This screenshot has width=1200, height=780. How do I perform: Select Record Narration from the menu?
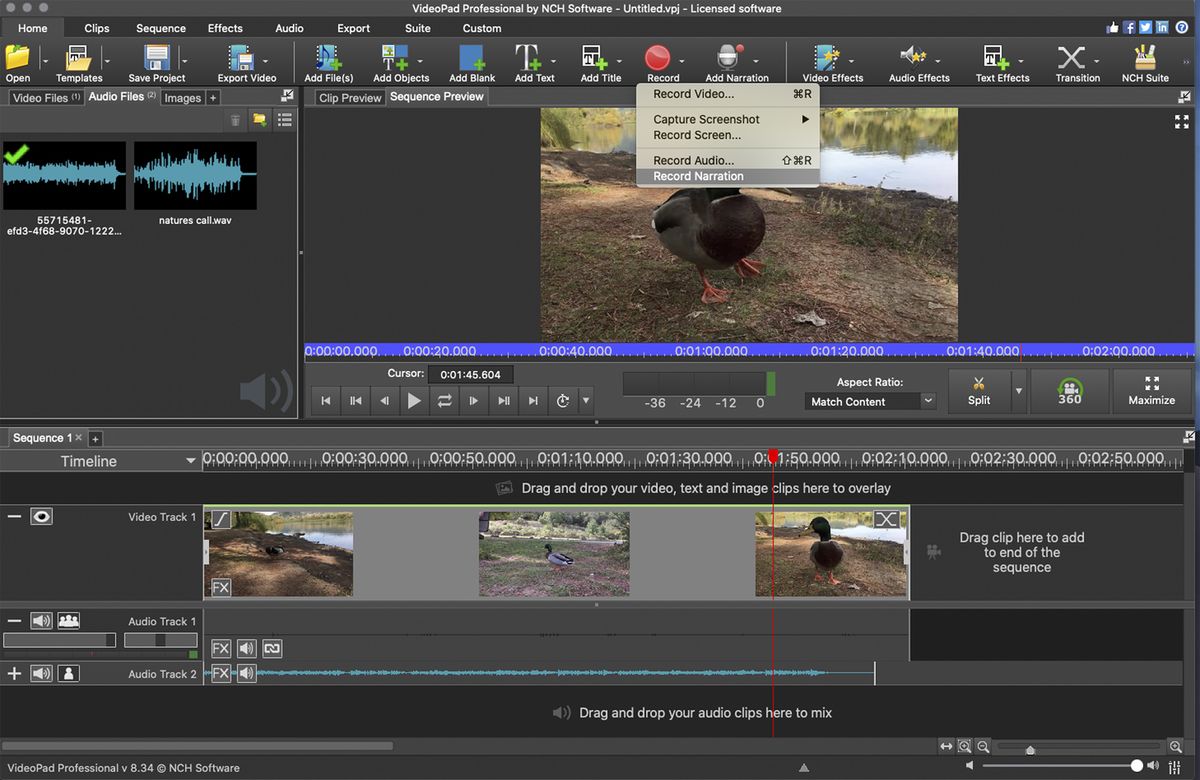click(697, 176)
